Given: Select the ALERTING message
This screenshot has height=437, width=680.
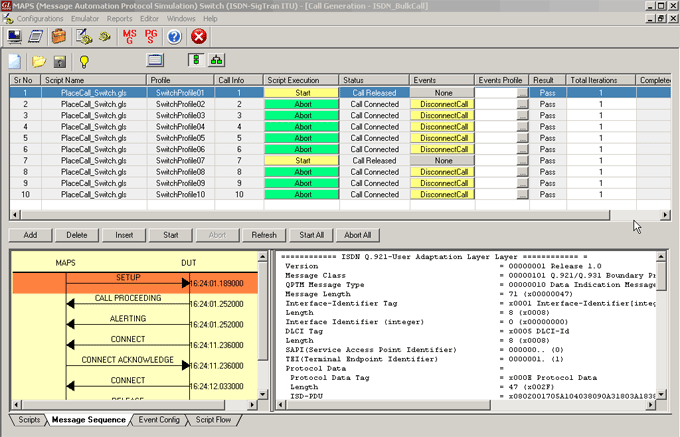Looking at the screenshot, I should pos(128,319).
